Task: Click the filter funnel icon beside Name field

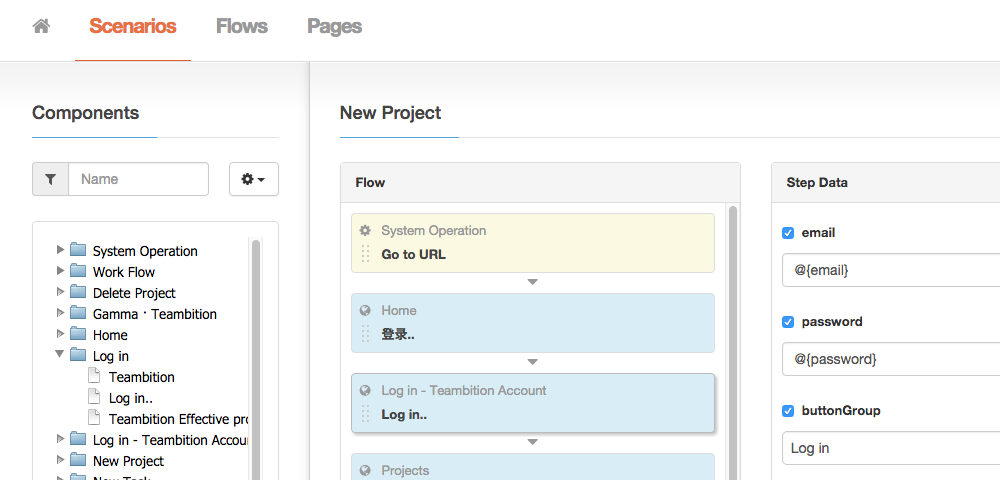Action: (x=50, y=179)
